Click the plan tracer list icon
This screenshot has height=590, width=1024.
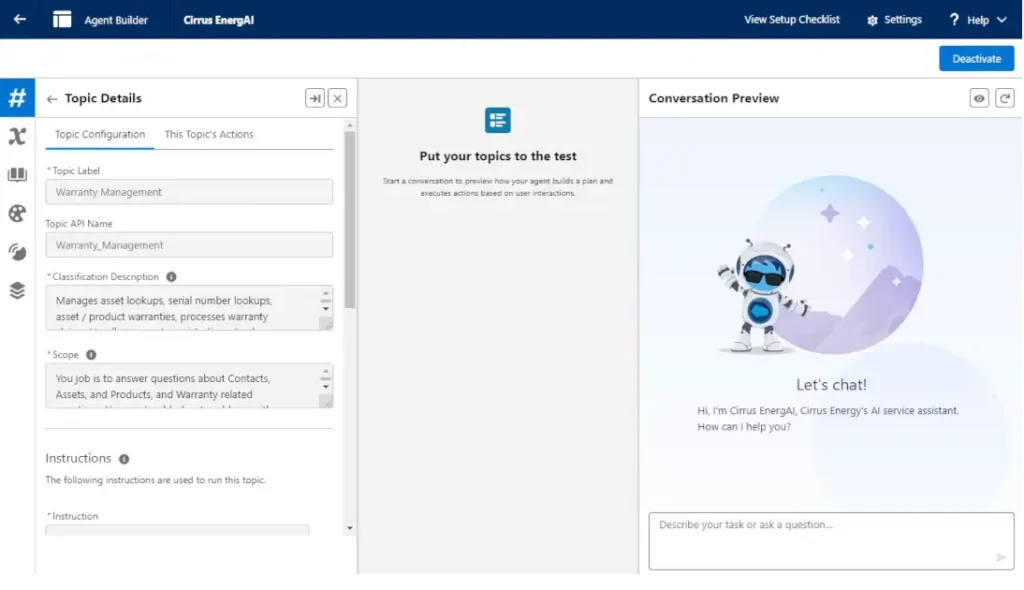click(x=498, y=120)
